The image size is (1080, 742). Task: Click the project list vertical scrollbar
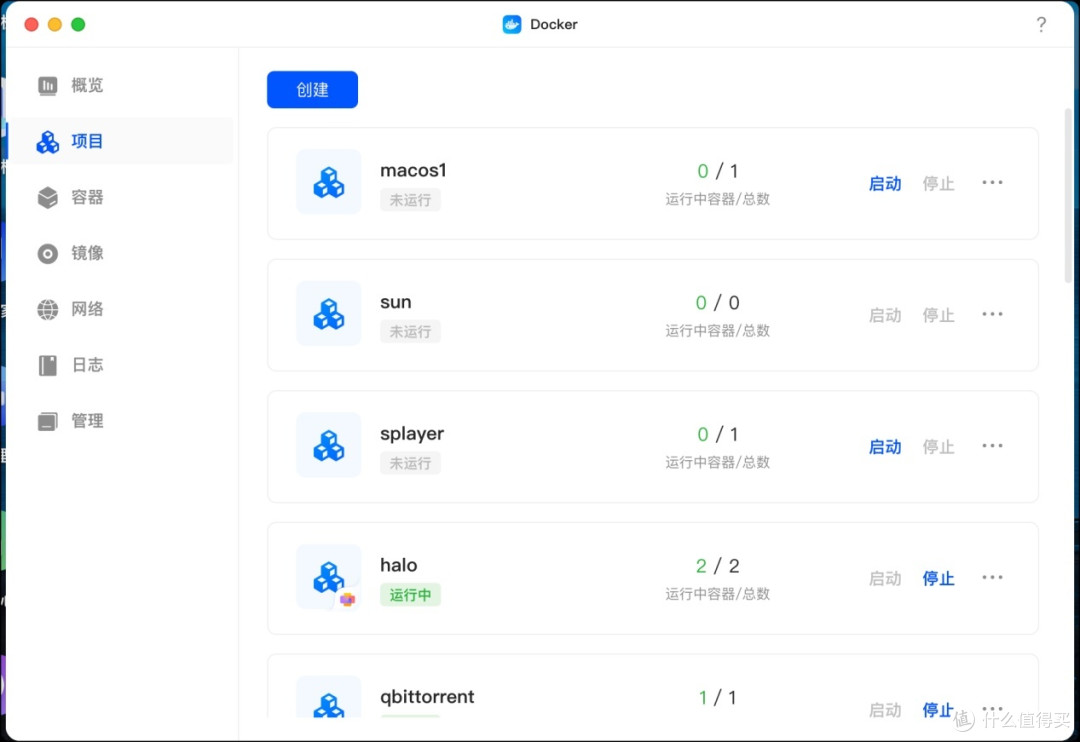[x=1068, y=196]
